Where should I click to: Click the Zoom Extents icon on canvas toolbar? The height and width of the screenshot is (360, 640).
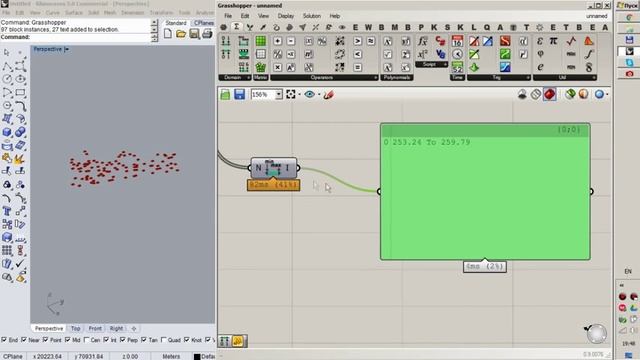[291, 95]
